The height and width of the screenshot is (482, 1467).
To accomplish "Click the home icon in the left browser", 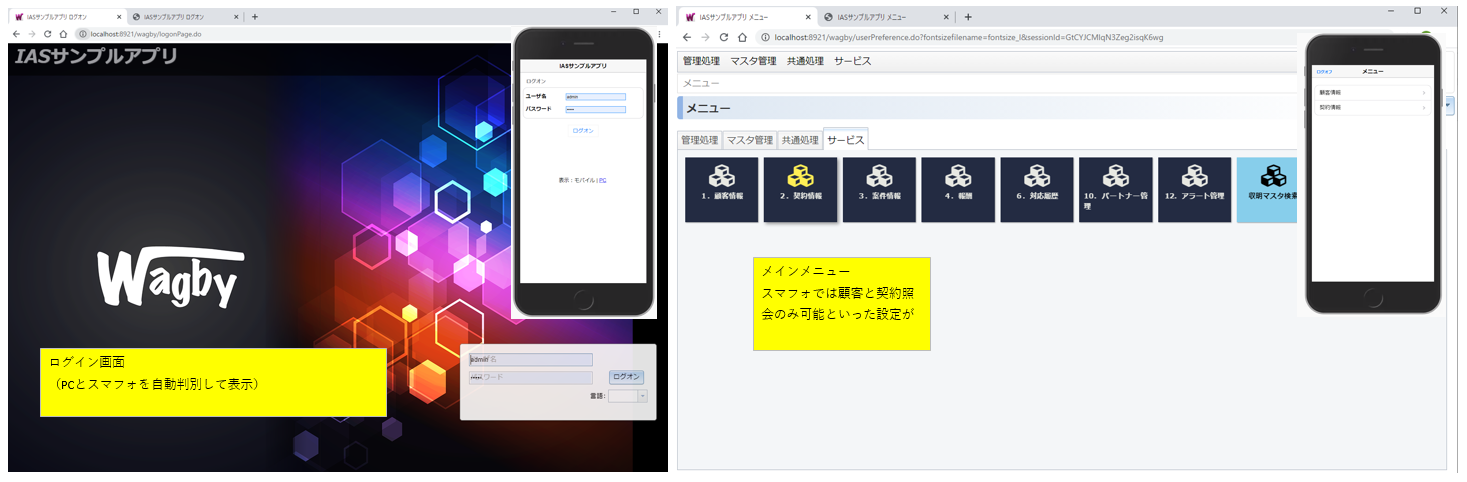I will point(64,33).
